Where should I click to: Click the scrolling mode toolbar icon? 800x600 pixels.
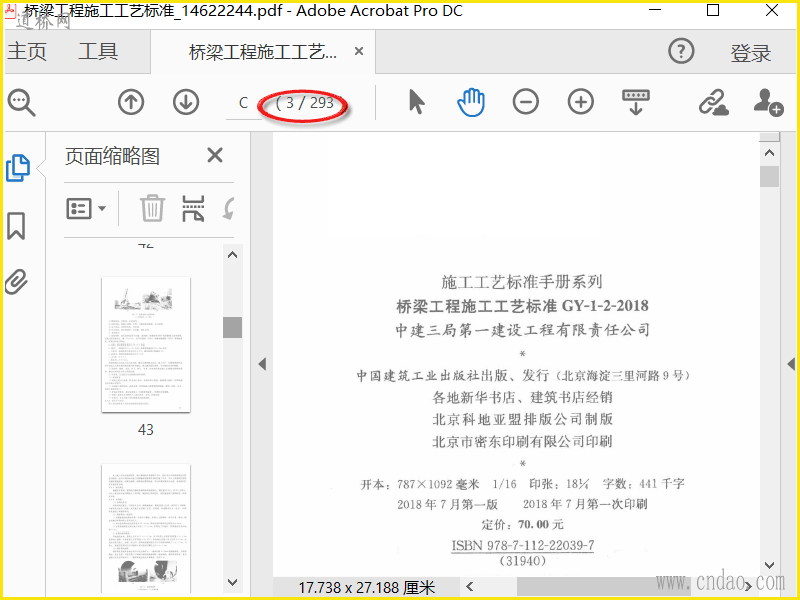click(x=636, y=102)
